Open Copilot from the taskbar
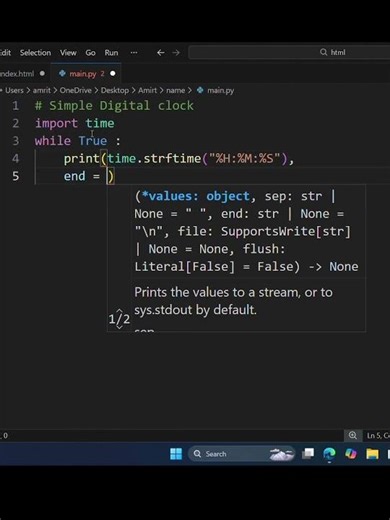The width and height of the screenshot is (390, 520). (351, 454)
